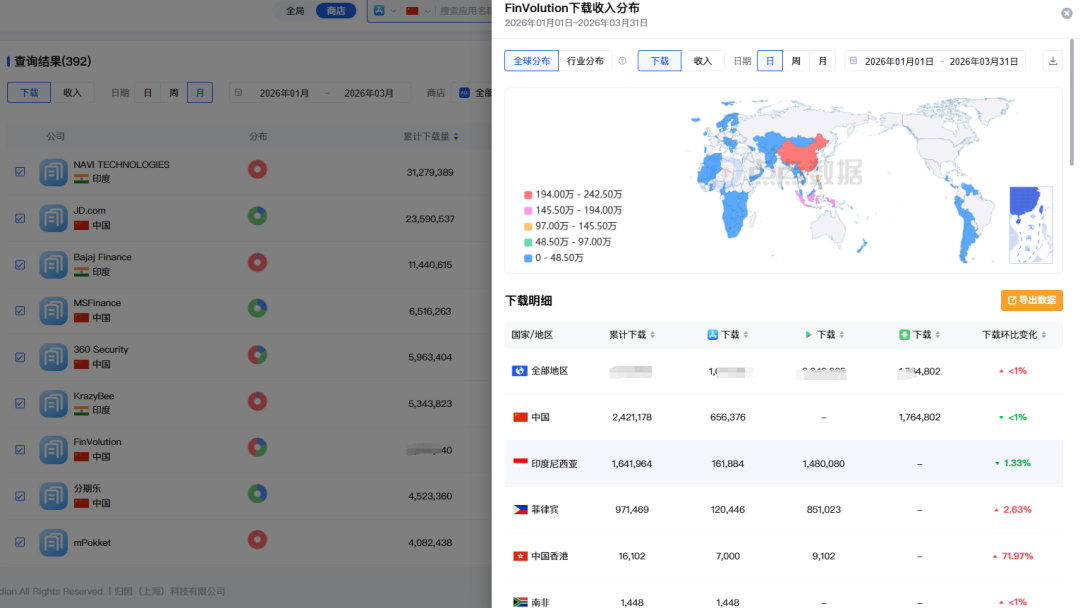The height and width of the screenshot is (608, 1080).
Task: Select 周 granularity in distribution panel
Action: 796,61
